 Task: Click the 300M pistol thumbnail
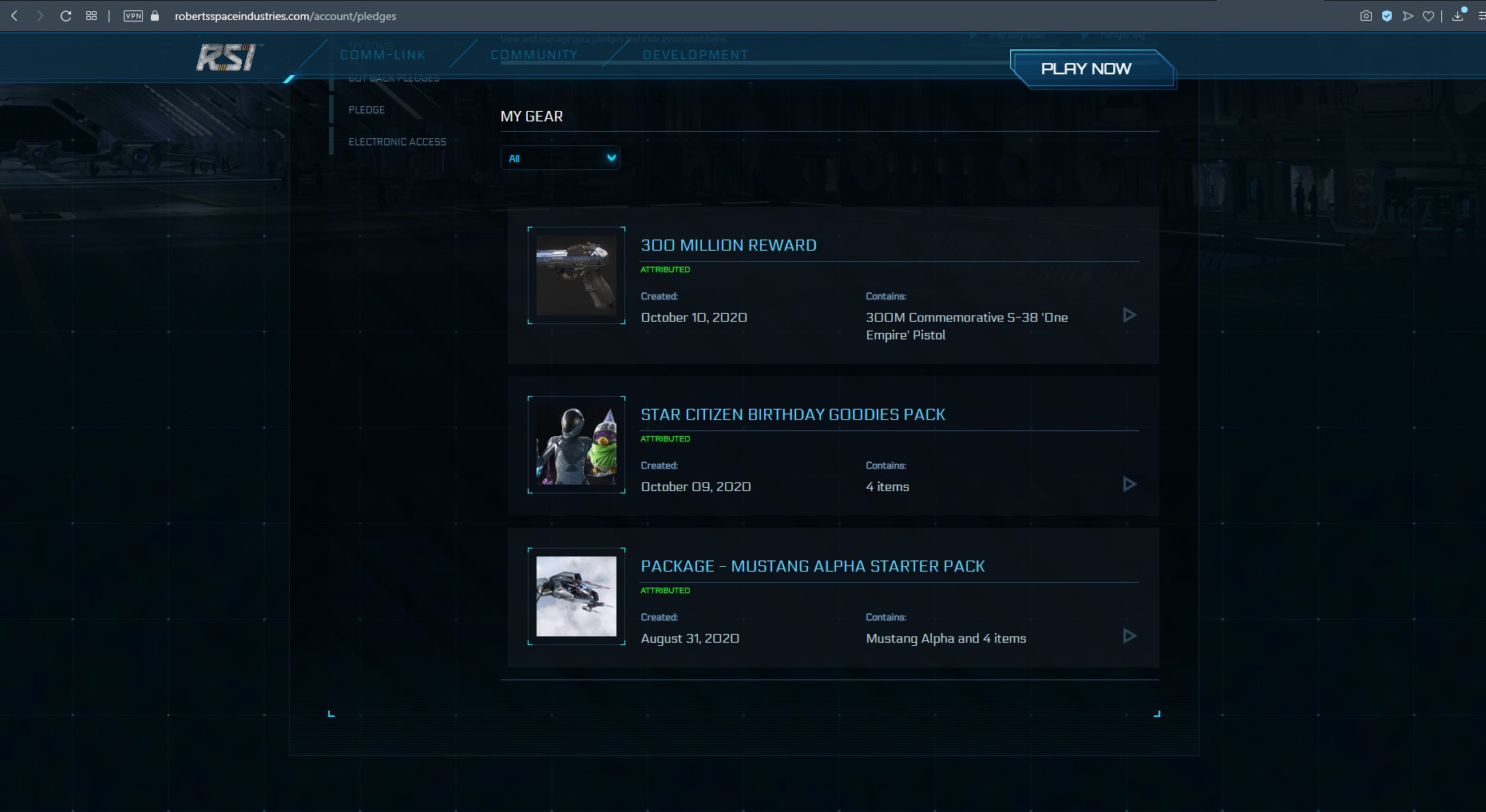click(577, 275)
